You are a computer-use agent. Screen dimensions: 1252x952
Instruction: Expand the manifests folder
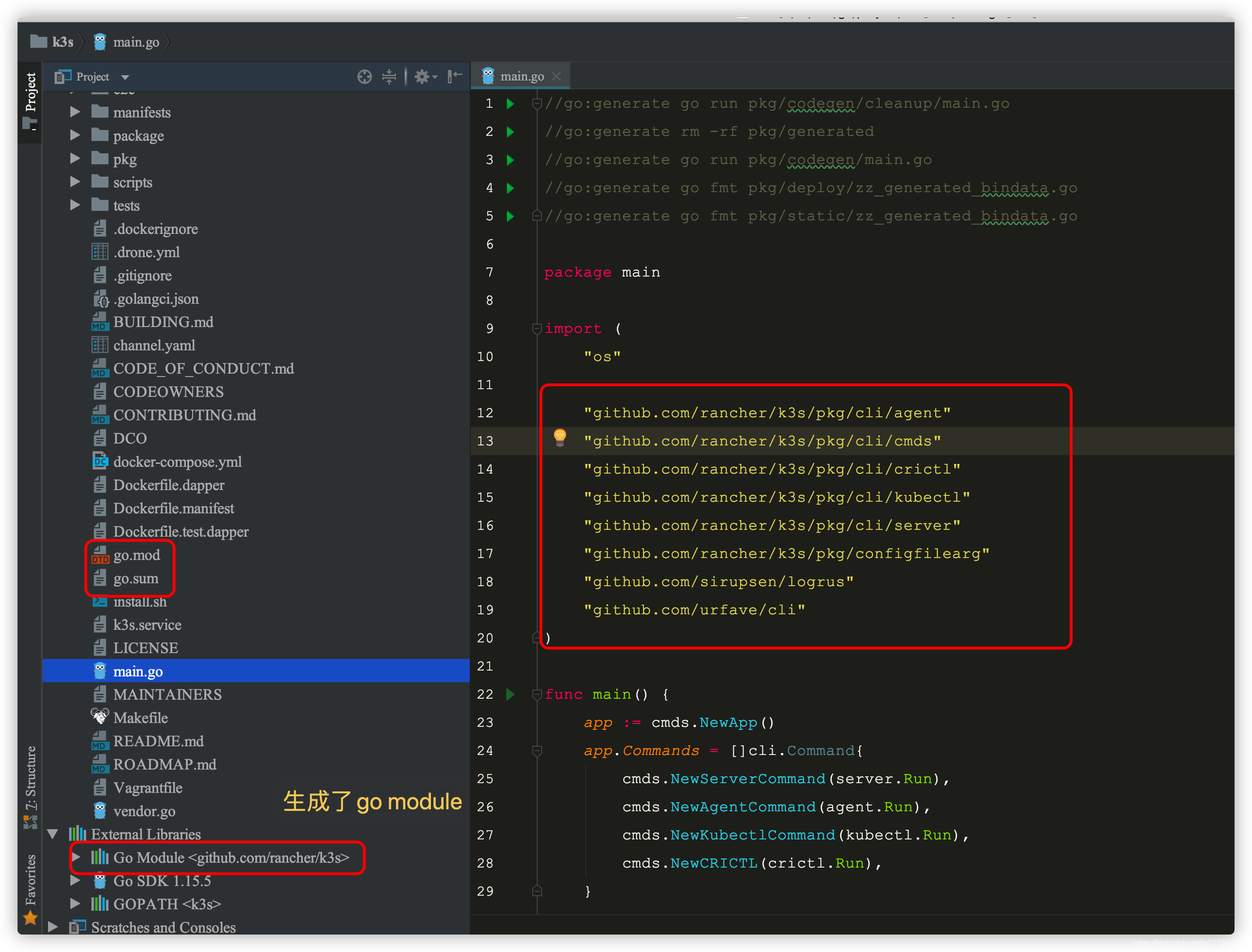coord(75,112)
